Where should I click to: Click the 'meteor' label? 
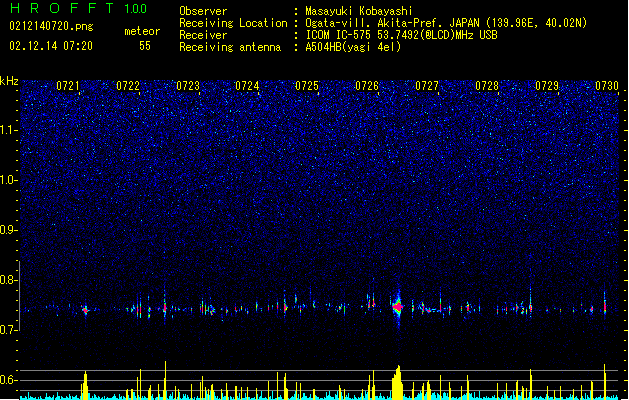pos(142,31)
